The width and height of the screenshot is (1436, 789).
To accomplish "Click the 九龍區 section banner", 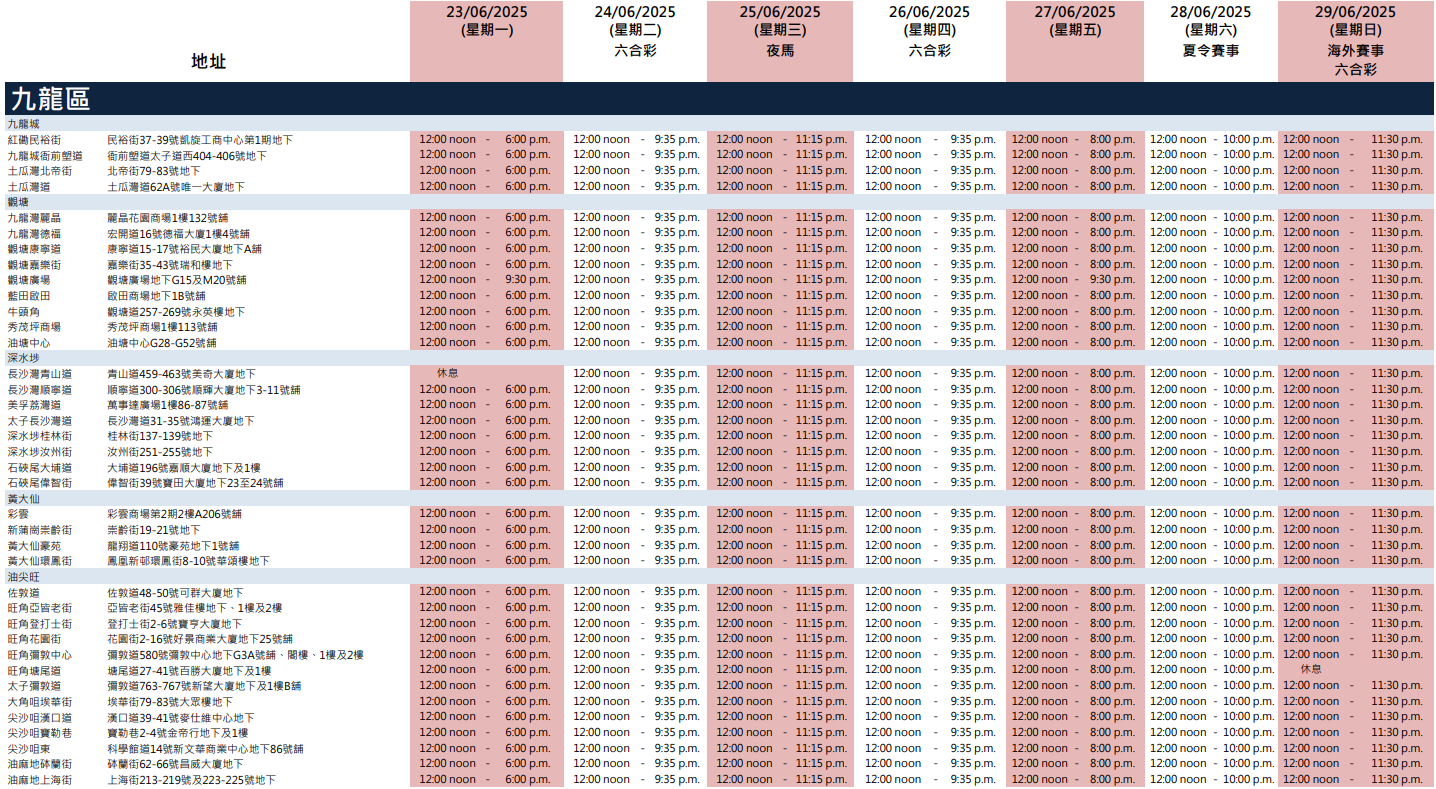I will pyautogui.click(x=50, y=98).
